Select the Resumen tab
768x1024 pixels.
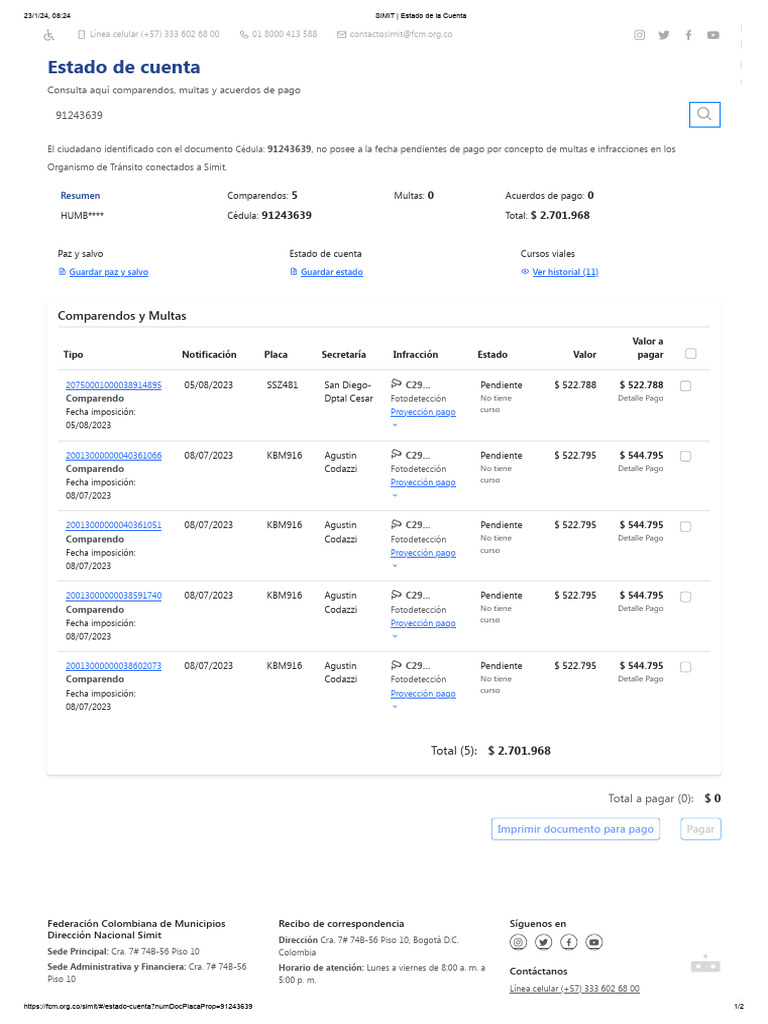[x=80, y=196]
